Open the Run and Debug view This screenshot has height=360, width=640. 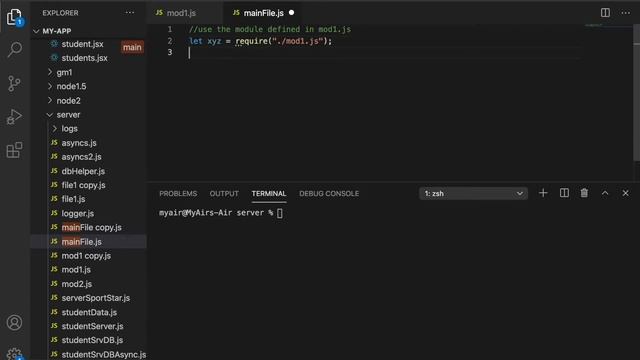pyautogui.click(x=14, y=117)
